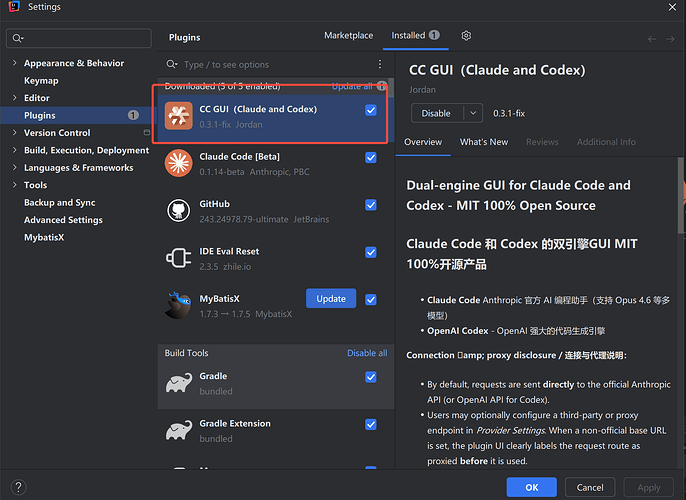686x500 pixels.
Task: Open the three-dot options menu in plugin search
Action: coord(380,64)
